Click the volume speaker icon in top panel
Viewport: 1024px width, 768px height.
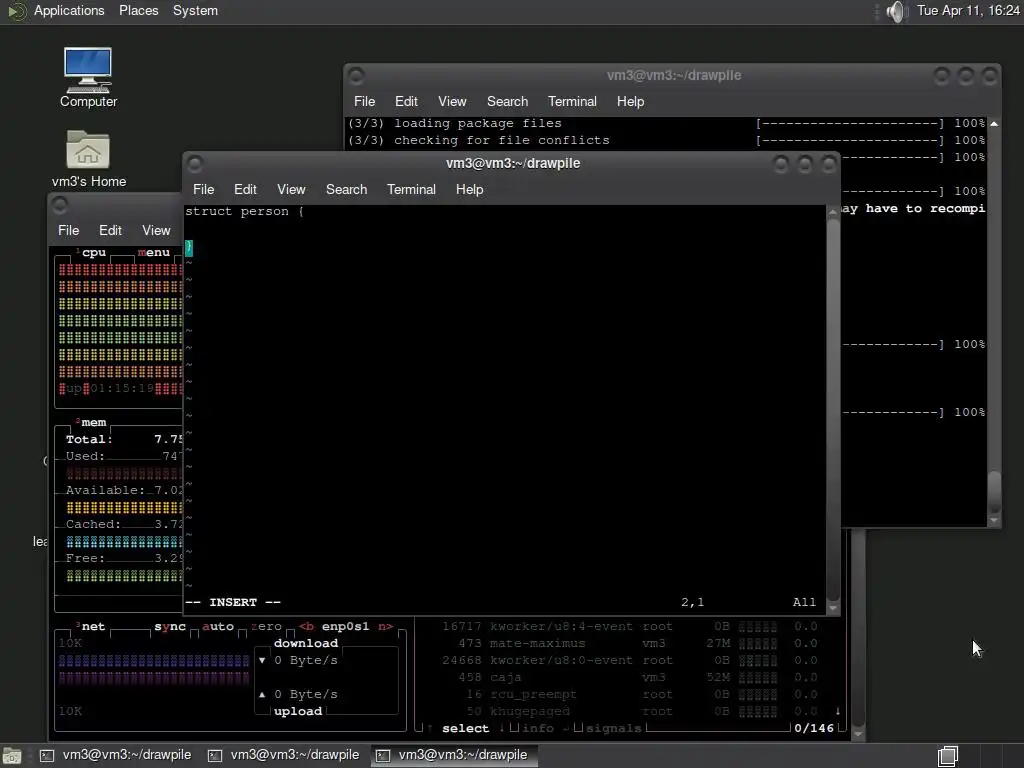(897, 11)
